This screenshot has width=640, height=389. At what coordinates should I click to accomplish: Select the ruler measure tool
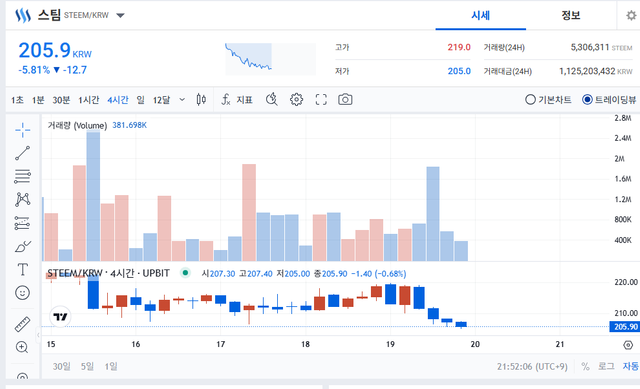click(x=22, y=324)
